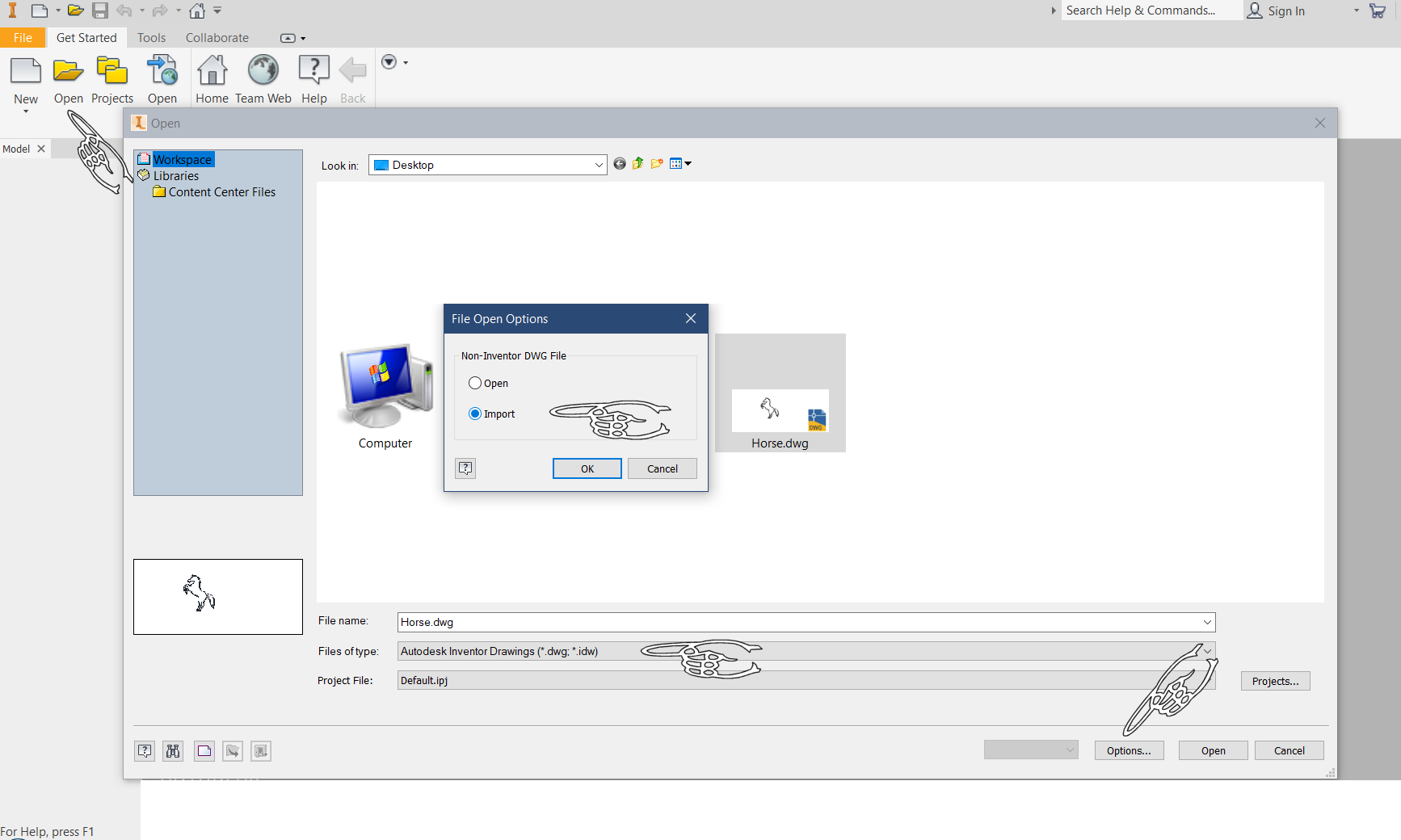
Task: Open the Files of type dropdown
Action: coord(1207,651)
